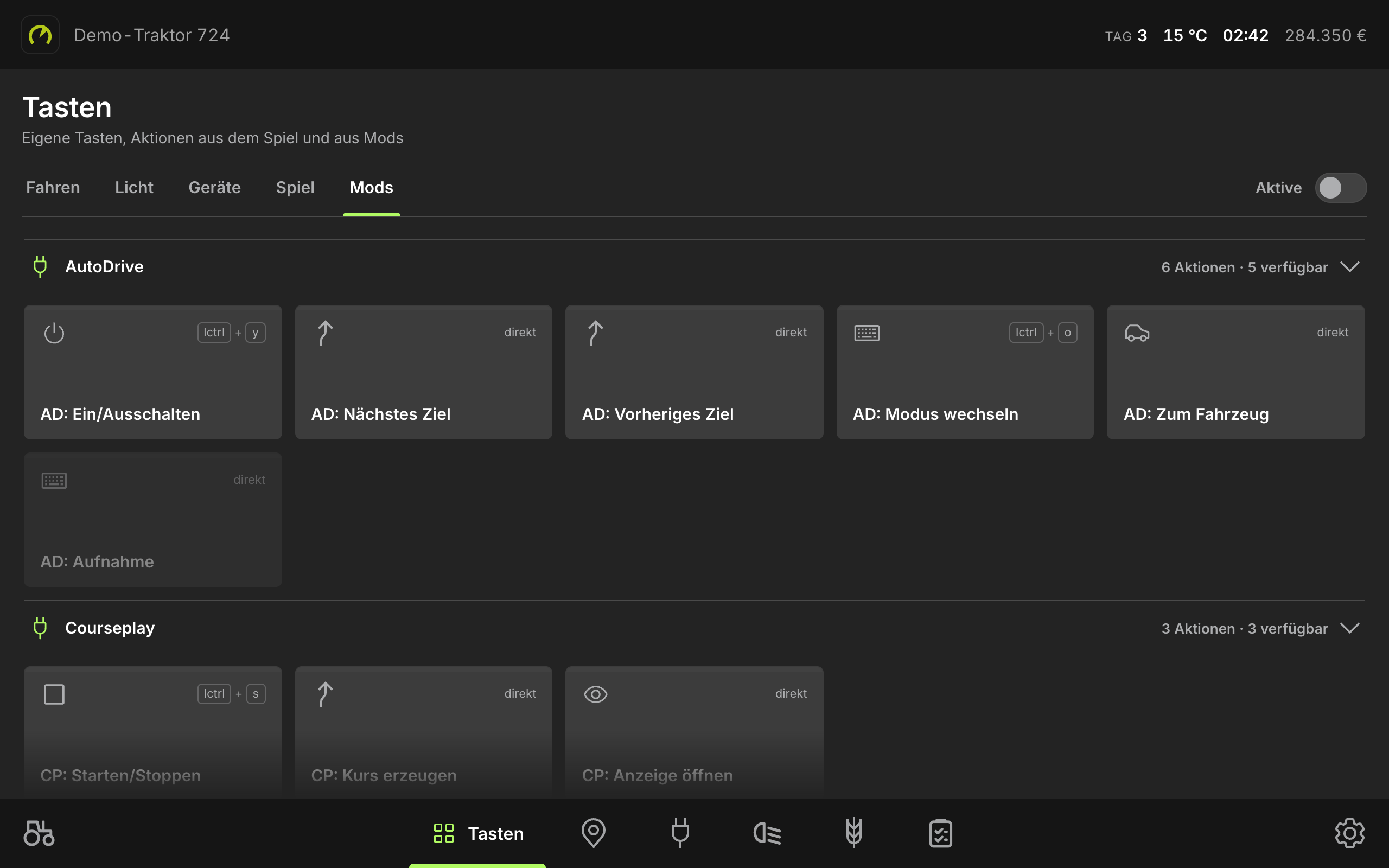This screenshot has height=868, width=1389.
Task: Click power icon on AD: Ein/Ausschalten card
Action: (x=54, y=333)
